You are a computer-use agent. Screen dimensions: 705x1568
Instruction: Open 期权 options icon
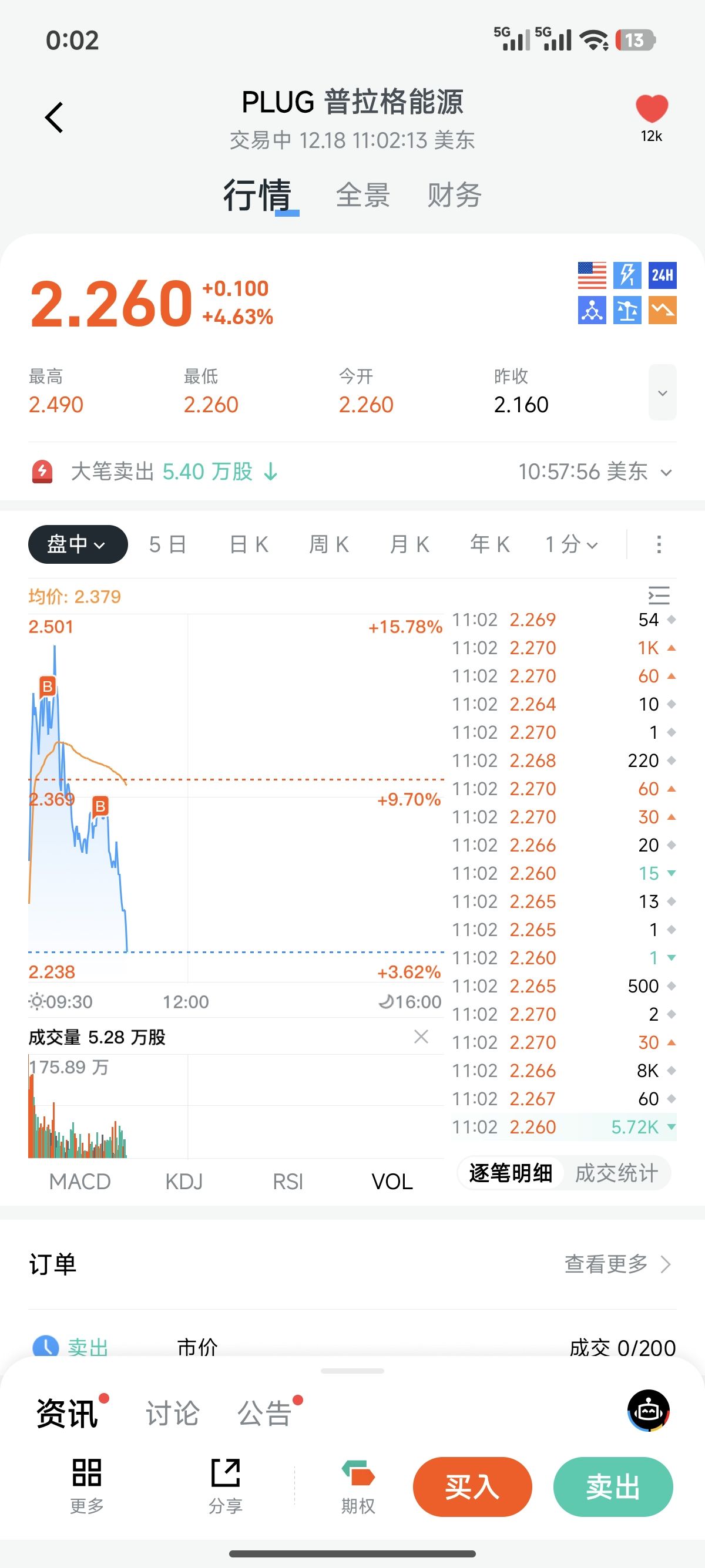click(358, 1473)
